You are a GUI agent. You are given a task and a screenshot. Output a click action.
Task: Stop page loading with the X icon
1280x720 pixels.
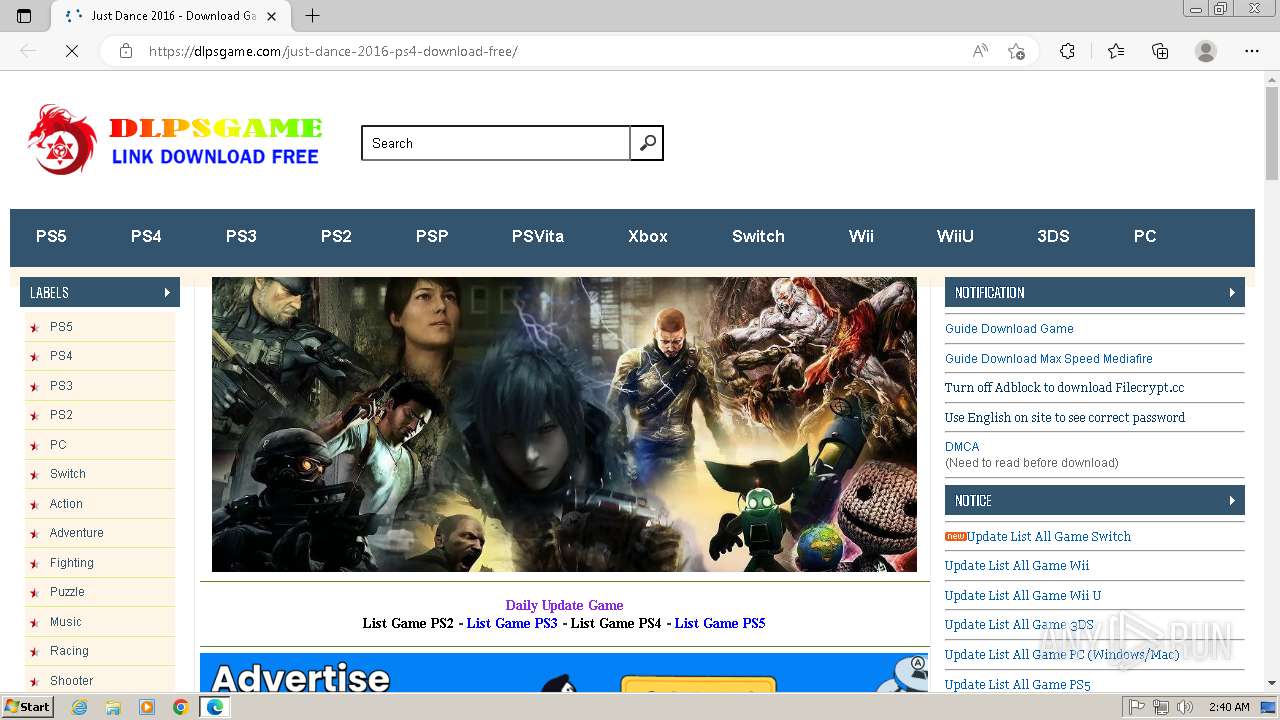coord(72,51)
